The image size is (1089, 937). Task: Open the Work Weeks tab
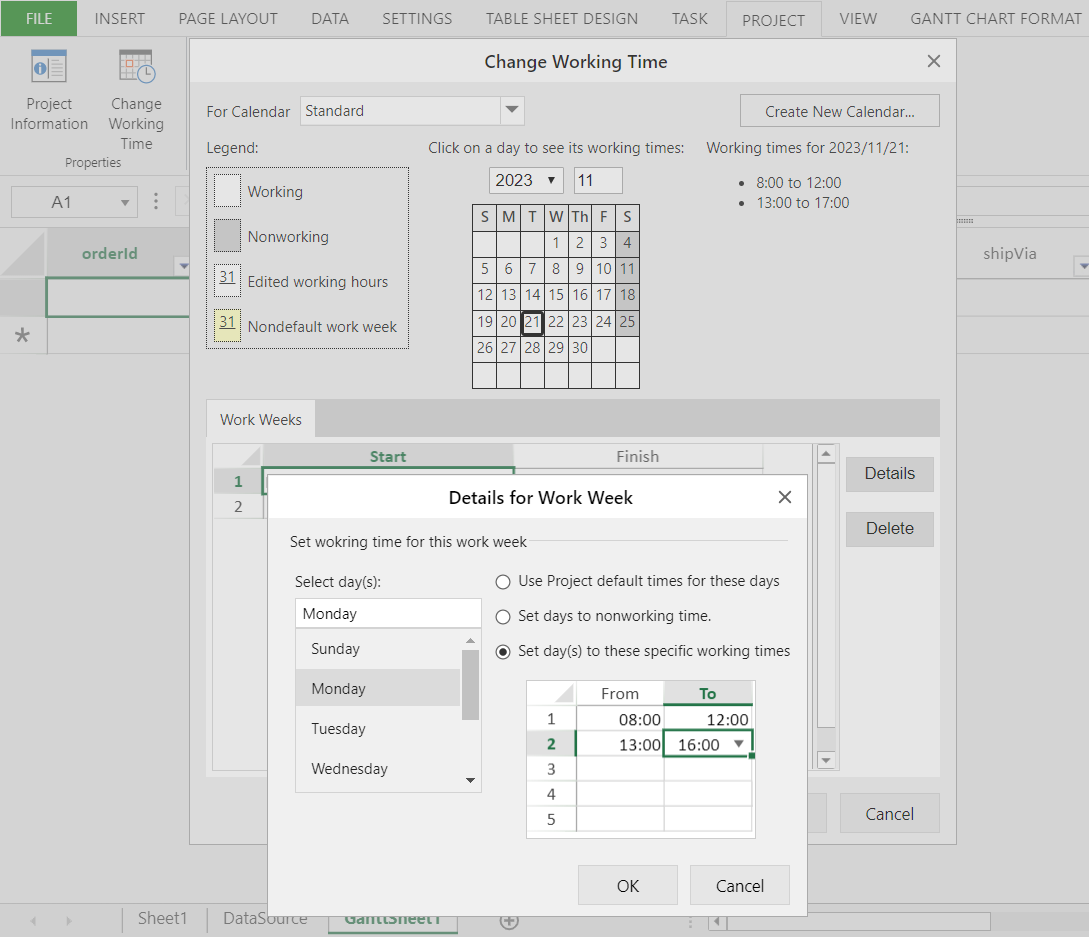[x=261, y=420]
